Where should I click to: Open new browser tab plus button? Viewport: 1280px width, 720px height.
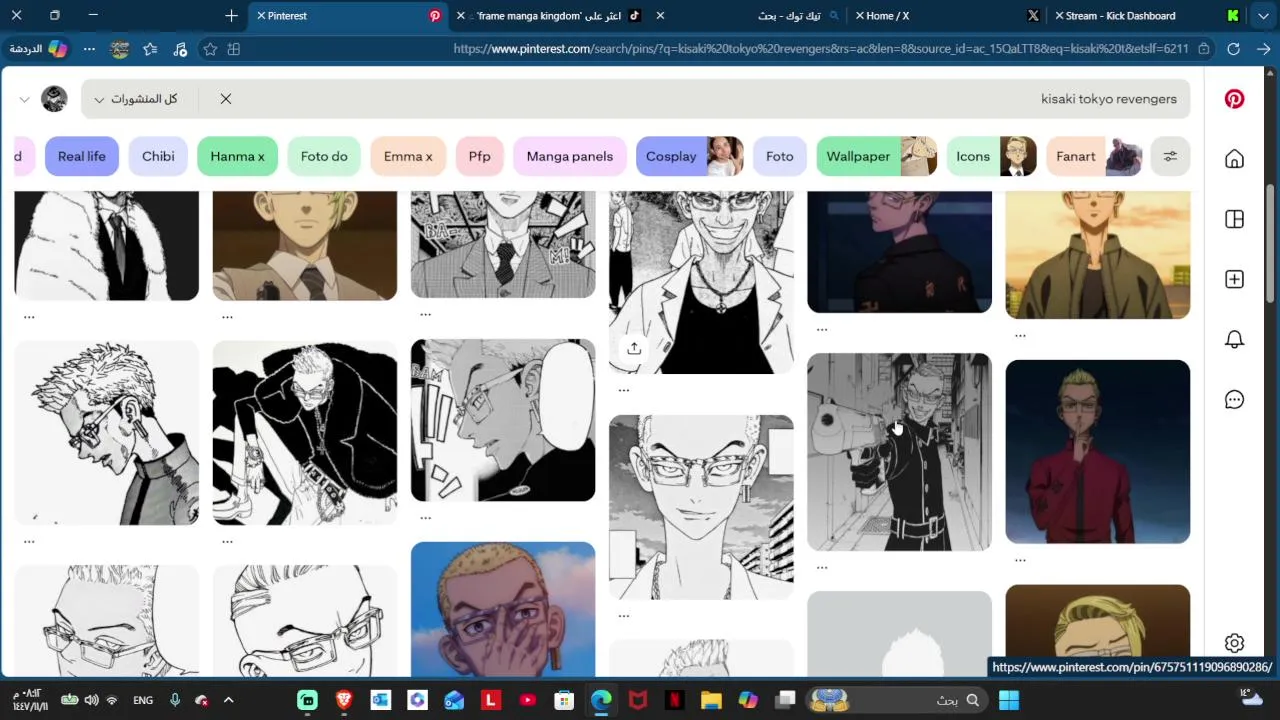[232, 15]
